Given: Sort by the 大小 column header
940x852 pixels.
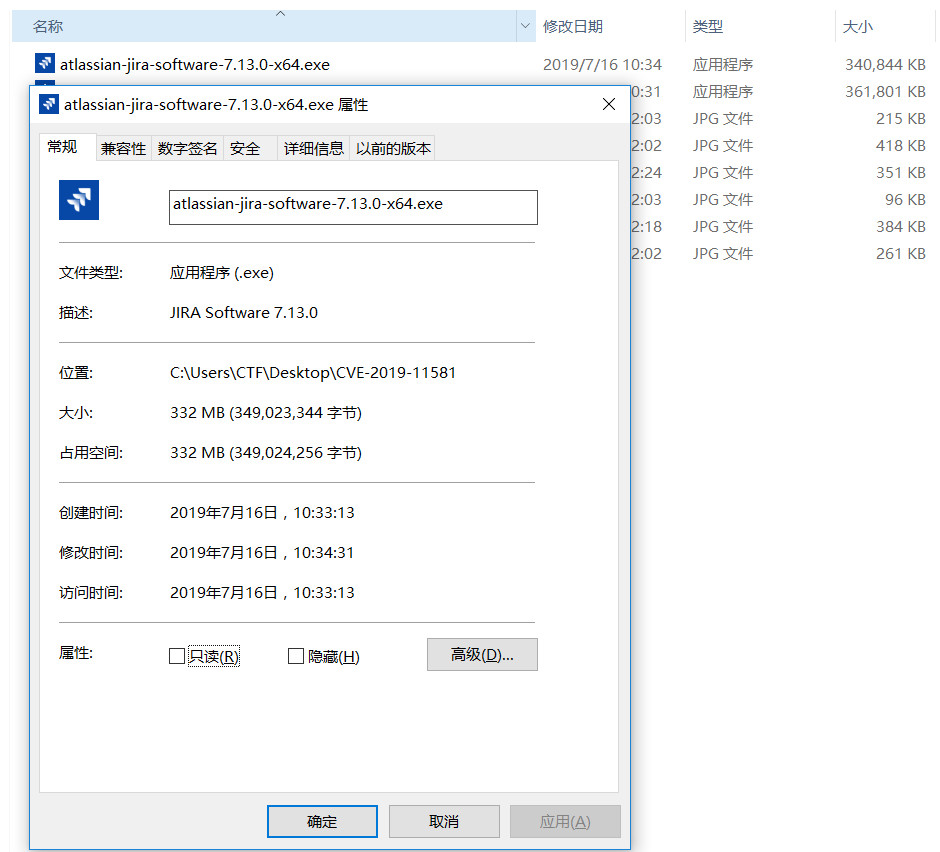Looking at the screenshot, I should coord(885,26).
